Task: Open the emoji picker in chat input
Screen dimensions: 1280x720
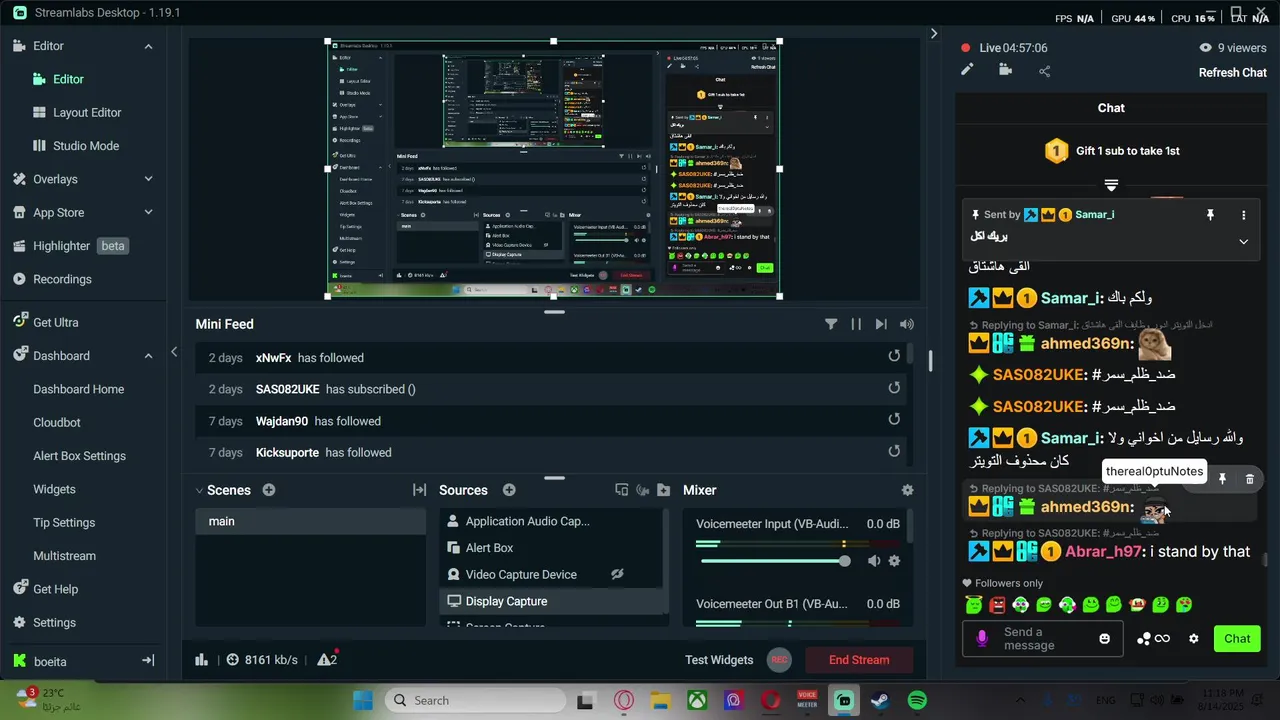Action: coord(1105,639)
